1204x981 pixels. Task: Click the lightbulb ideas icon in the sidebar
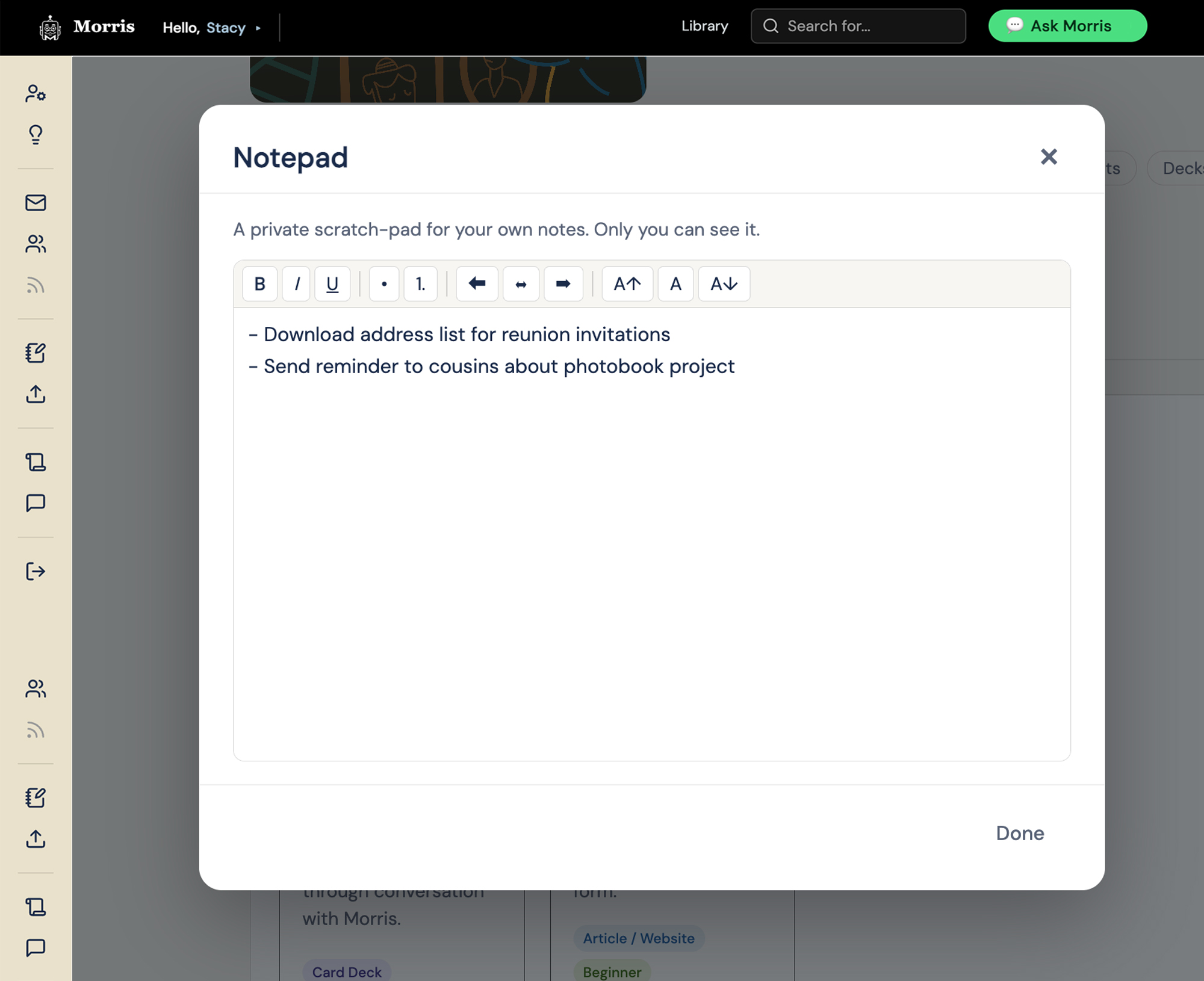point(36,134)
